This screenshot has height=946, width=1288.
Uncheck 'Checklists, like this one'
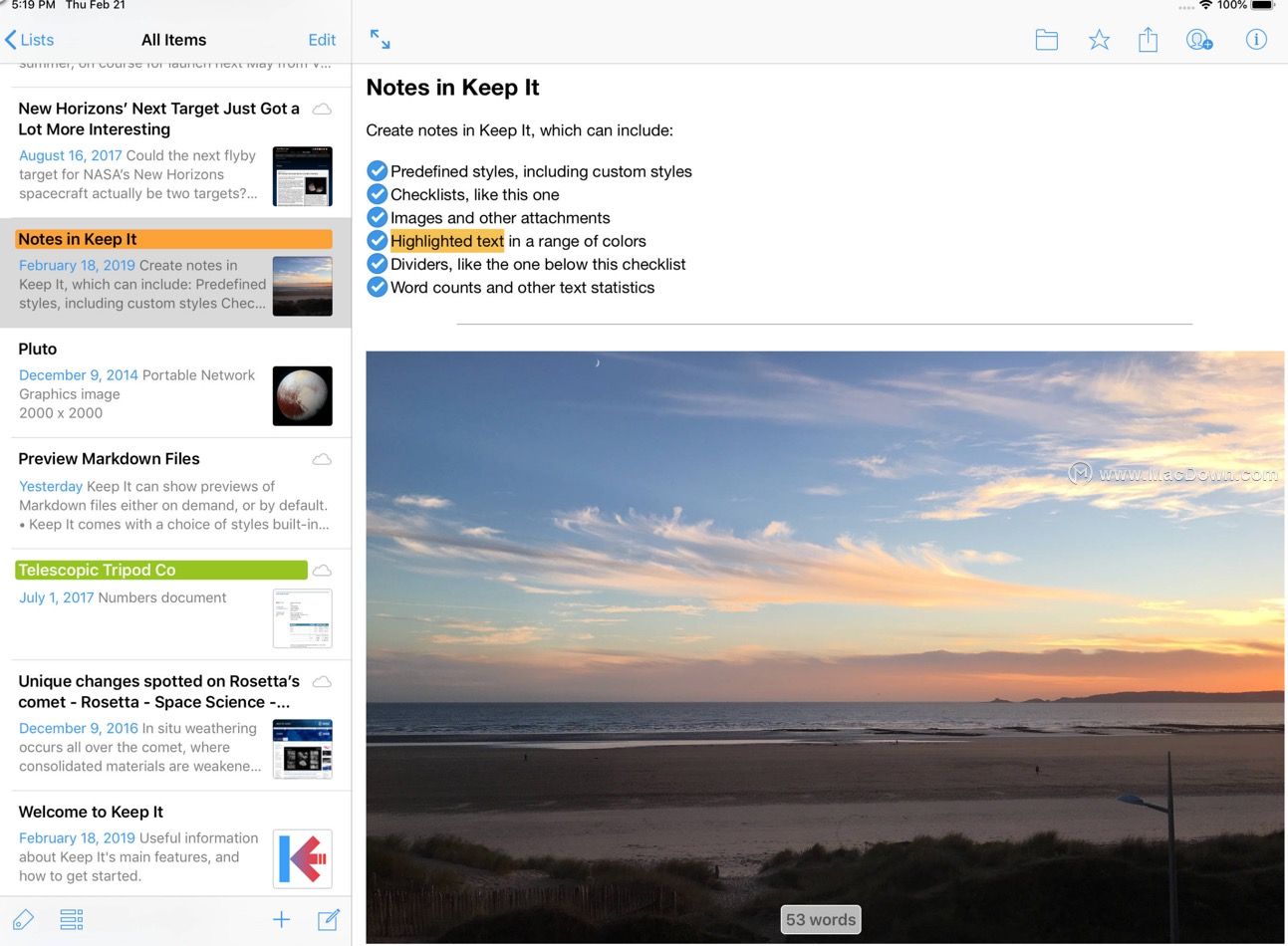pos(377,194)
